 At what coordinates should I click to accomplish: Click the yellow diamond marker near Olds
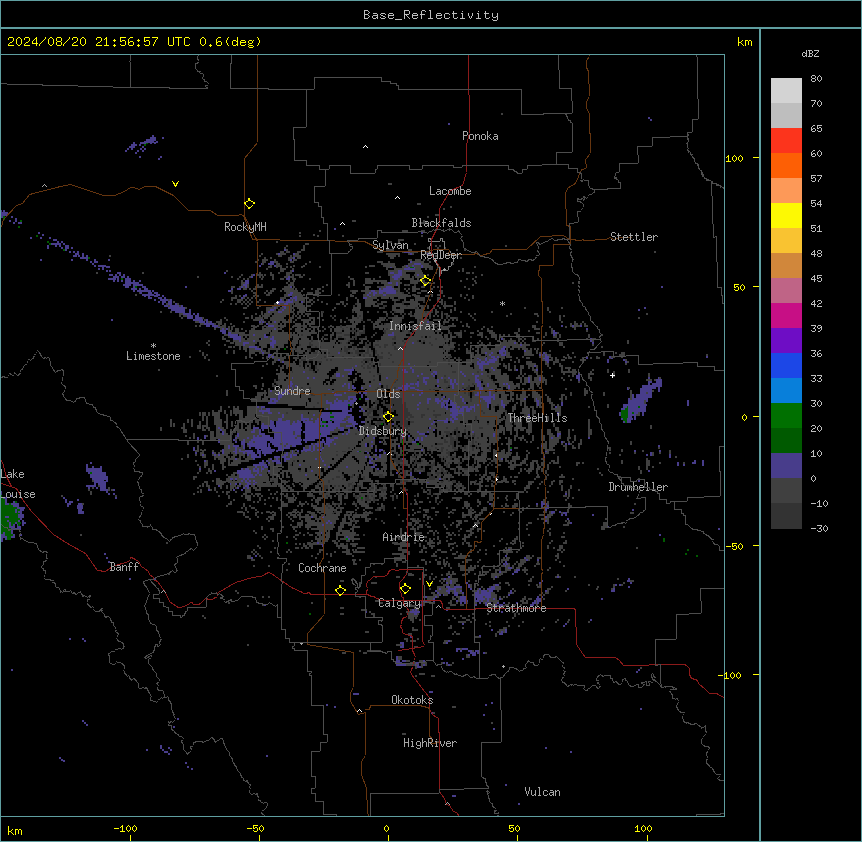pyautogui.click(x=389, y=417)
